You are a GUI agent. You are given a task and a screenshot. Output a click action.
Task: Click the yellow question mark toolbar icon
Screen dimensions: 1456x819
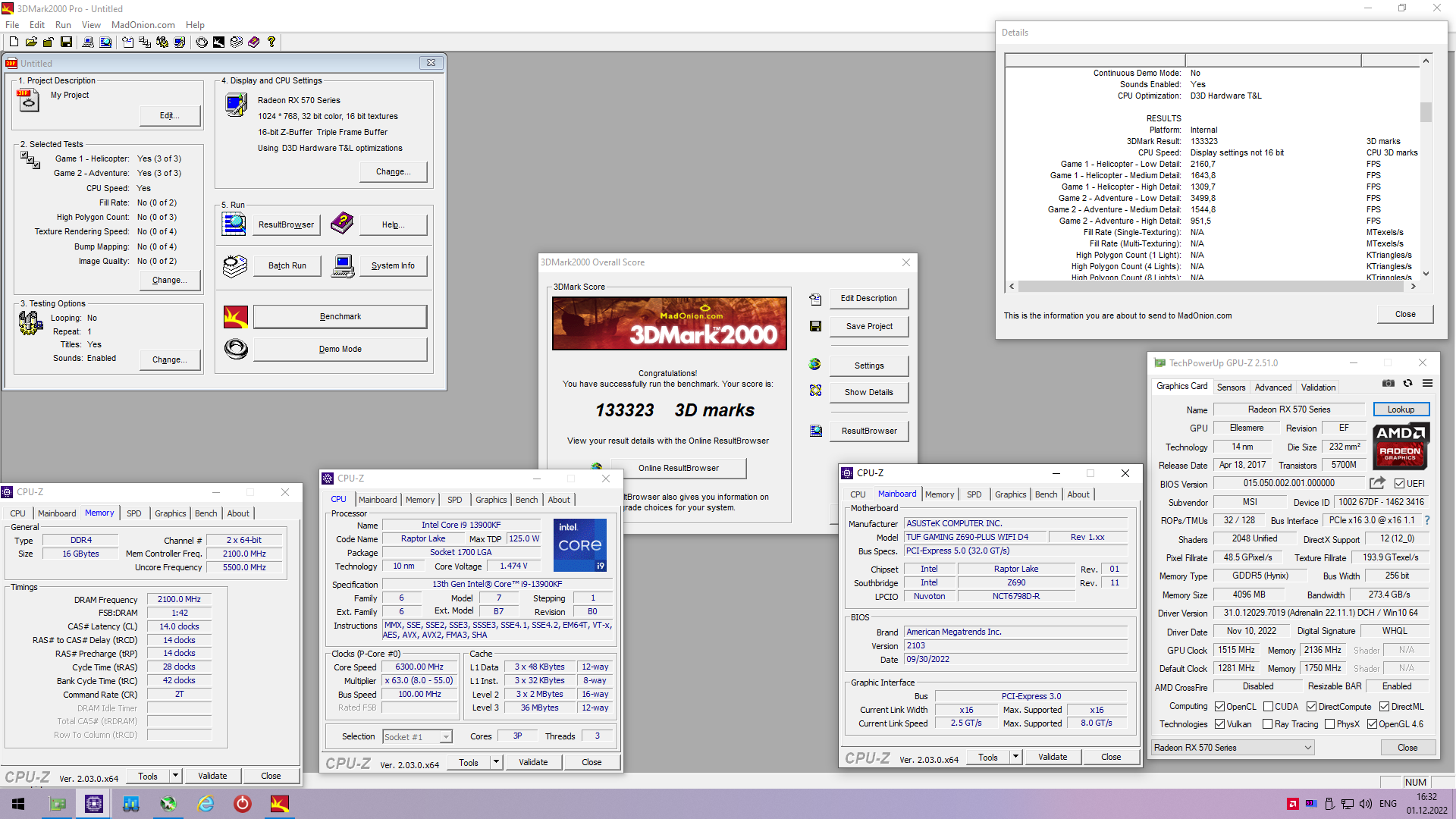(271, 42)
